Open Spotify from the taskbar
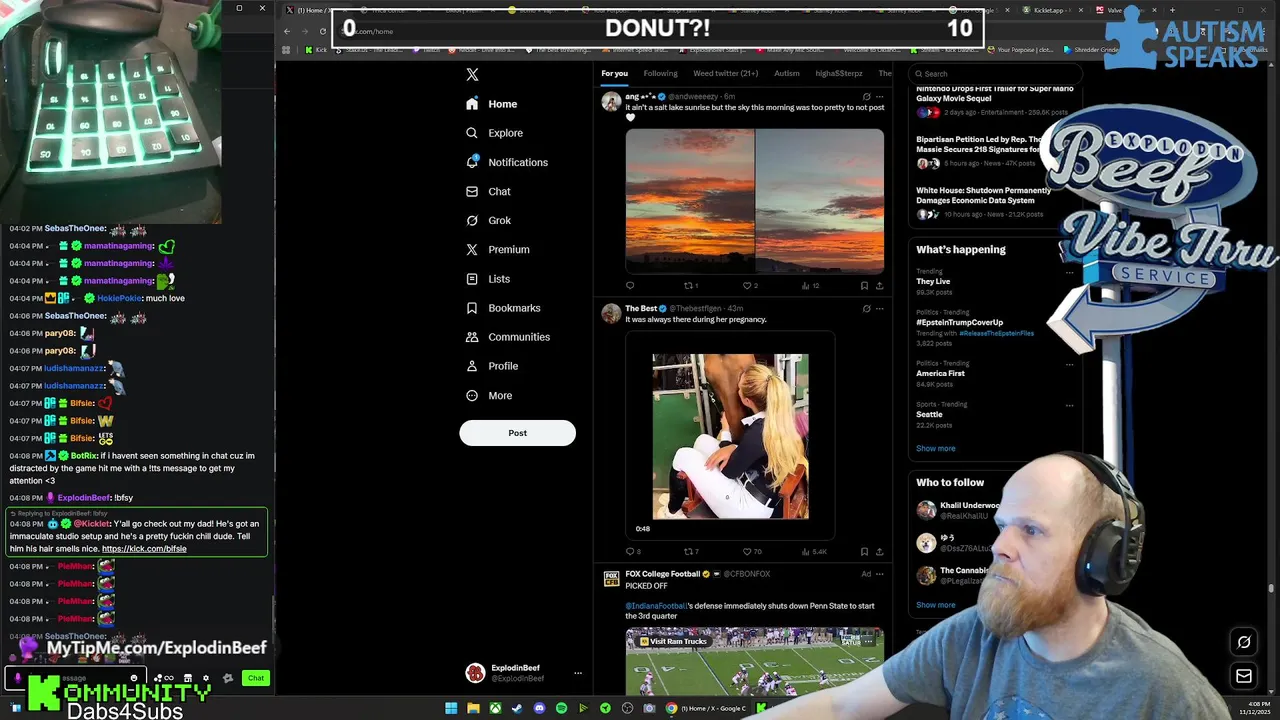This screenshot has height=720, width=1280. point(561,708)
